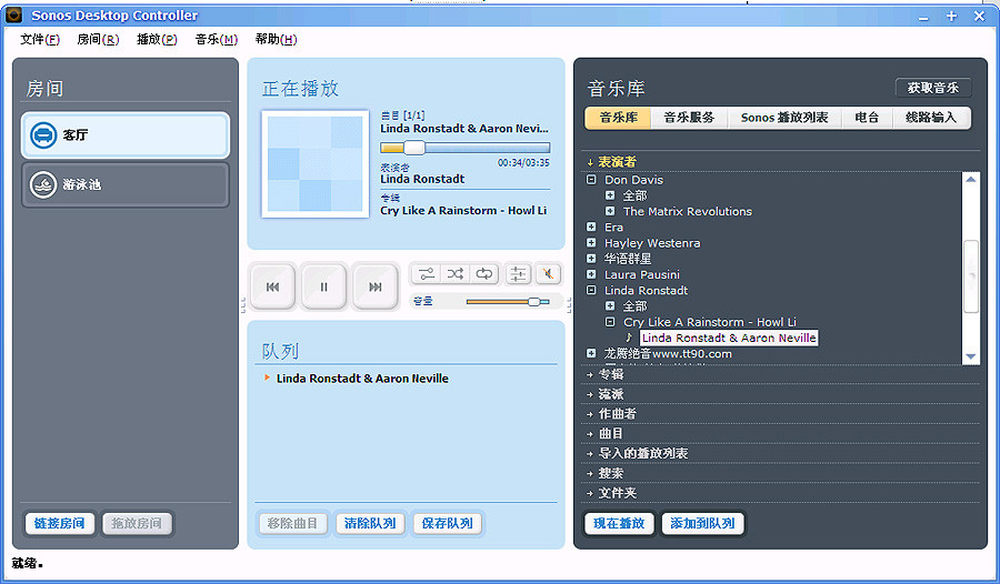This screenshot has height=584, width=1000.
Task: Open the 音乐(M) menu
Action: point(216,40)
